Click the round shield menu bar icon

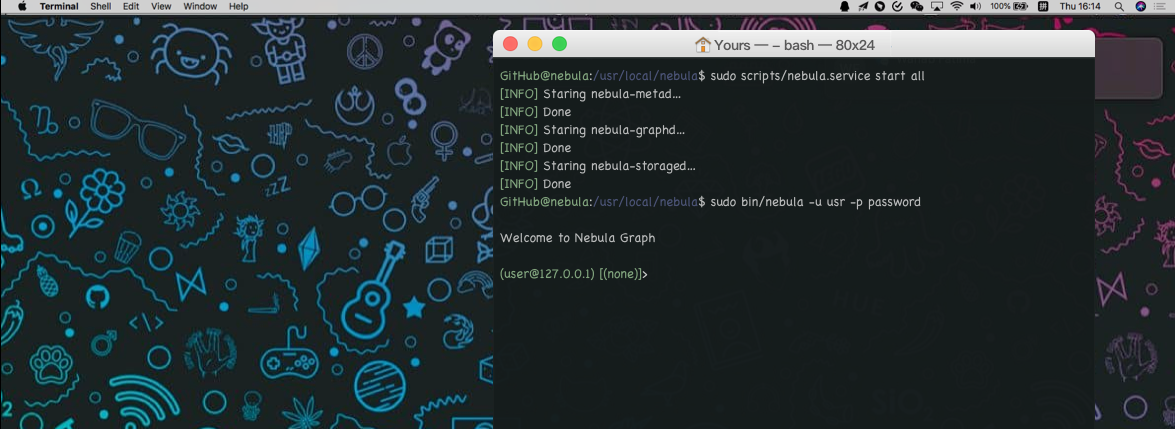pyautogui.click(x=880, y=6)
